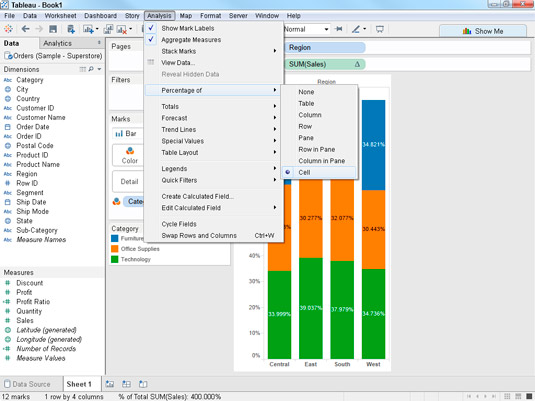The height and width of the screenshot is (401, 535).
Task: Click the Furniture blue legend swatch
Action: coord(115,238)
